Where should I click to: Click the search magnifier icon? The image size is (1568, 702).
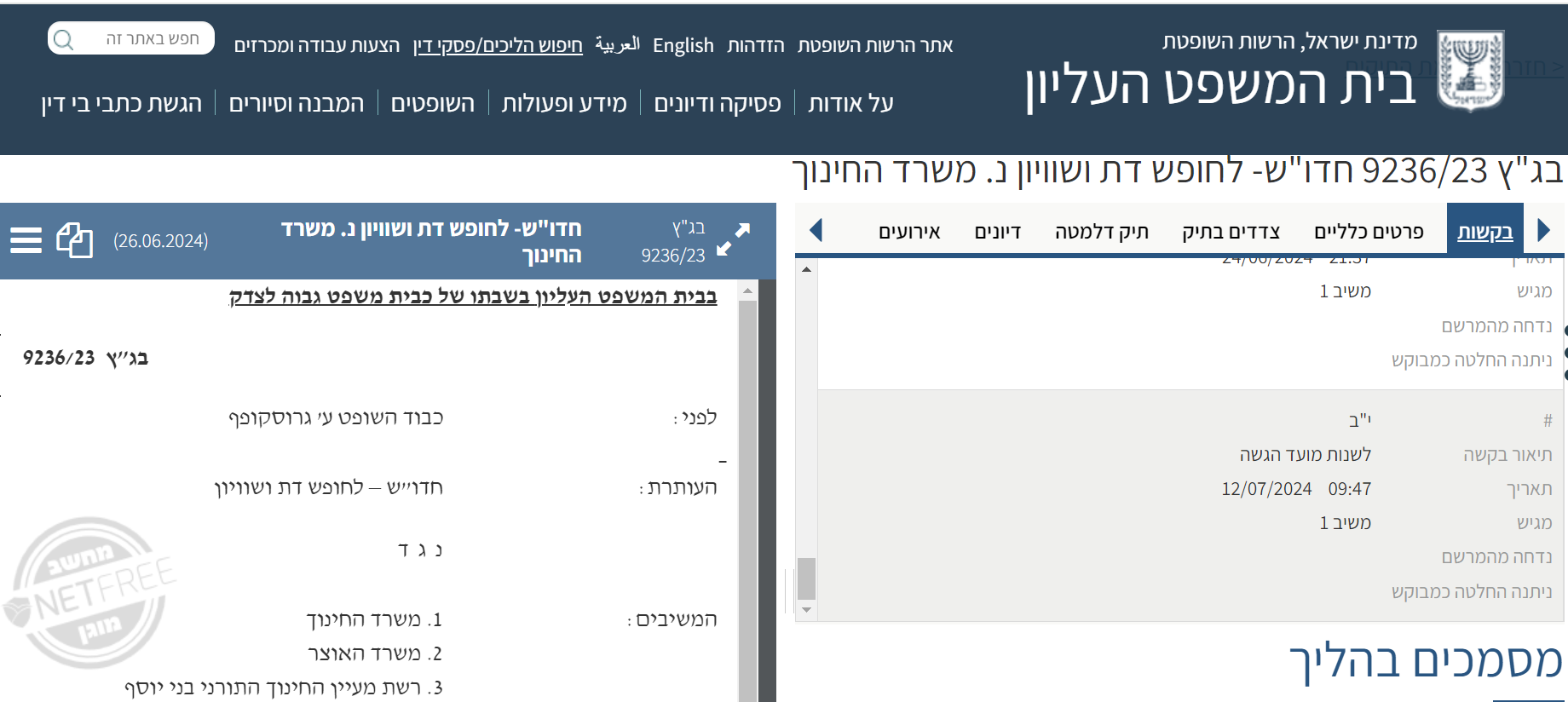pos(64,39)
